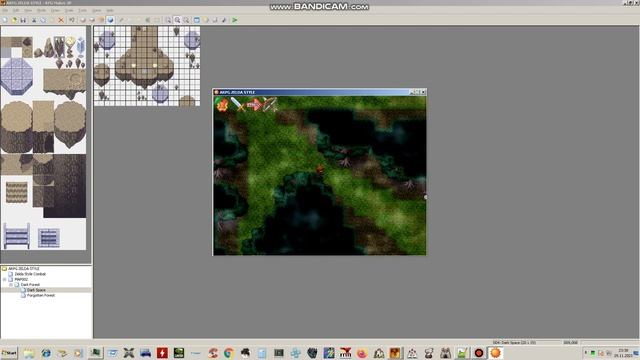Select the MAP002 map entry
Screen dimensions: 640x360
click(x=21, y=279)
